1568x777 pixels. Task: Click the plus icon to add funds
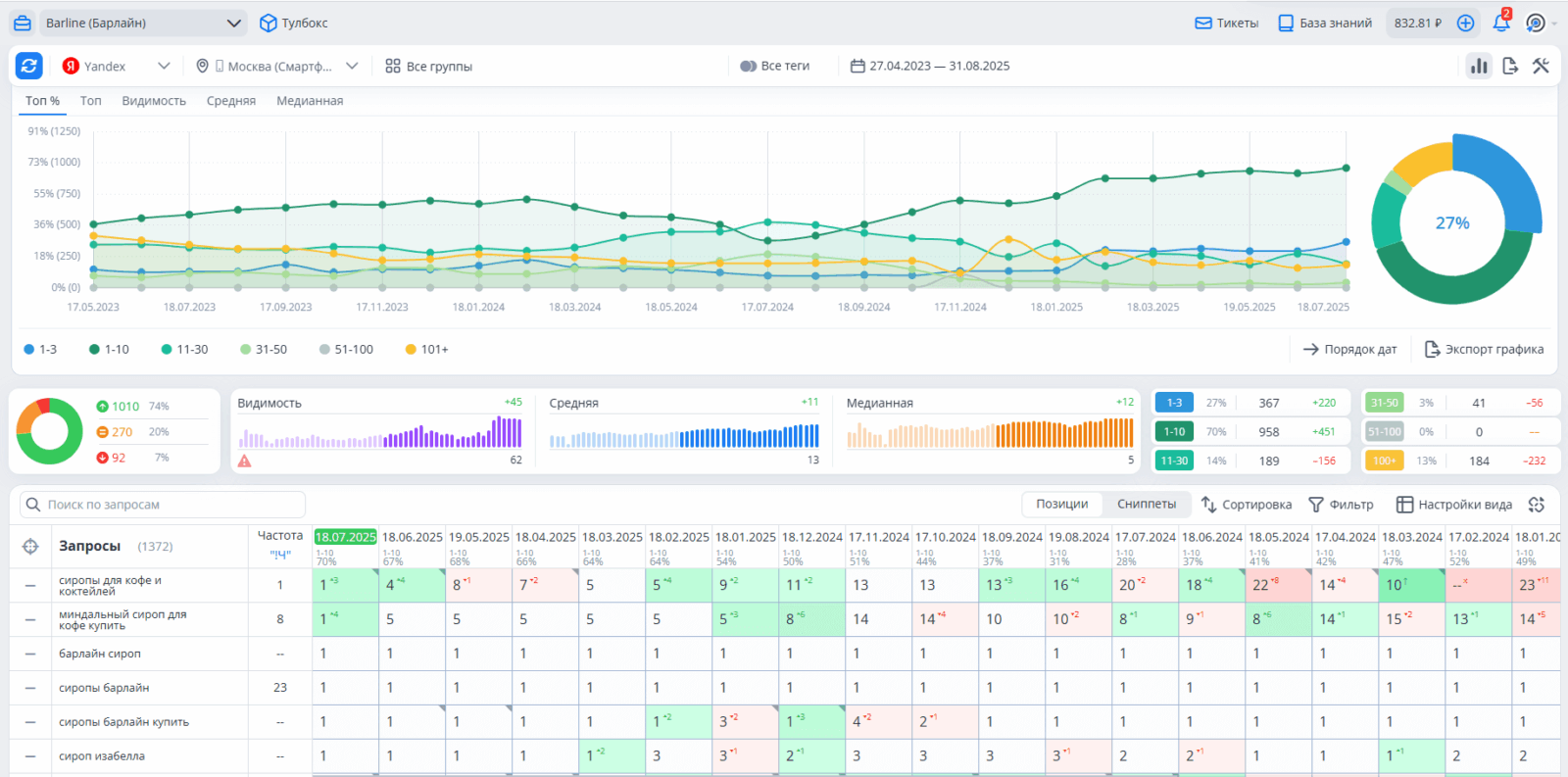click(x=1466, y=23)
